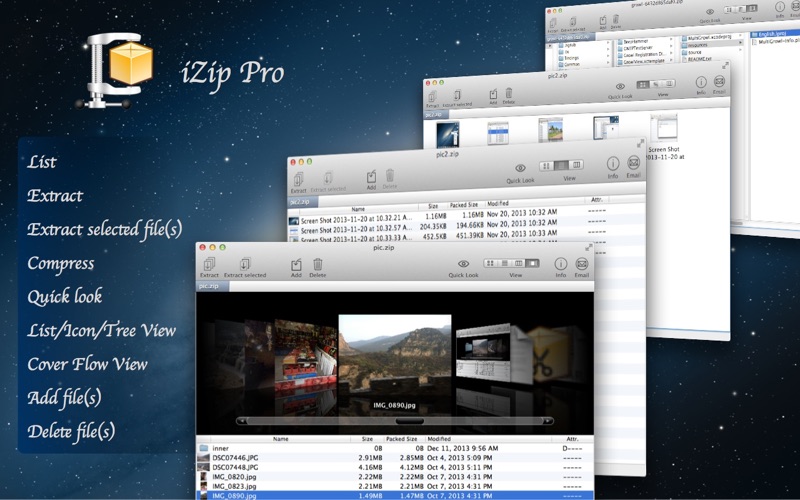Choose column view segment in pic2.zip list-view window
Image resolution: width=800 pixels, height=500 pixels.
(576, 165)
